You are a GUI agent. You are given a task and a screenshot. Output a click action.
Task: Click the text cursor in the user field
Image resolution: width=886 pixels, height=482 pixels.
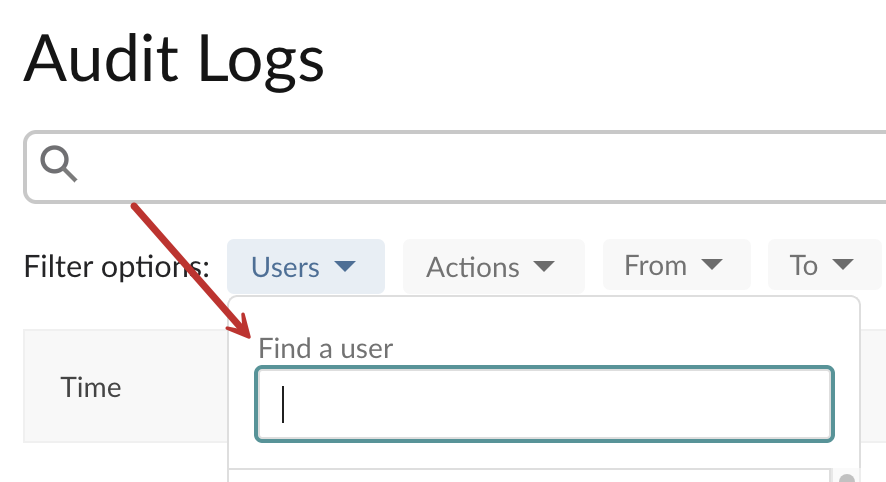(283, 404)
